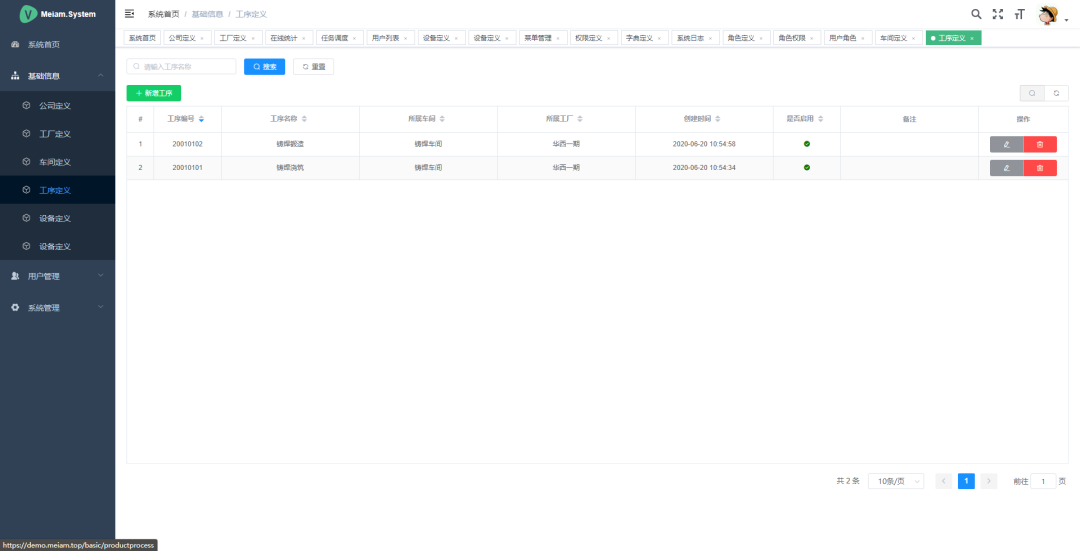Expand the 系统管理 sidebar group

pos(58,308)
